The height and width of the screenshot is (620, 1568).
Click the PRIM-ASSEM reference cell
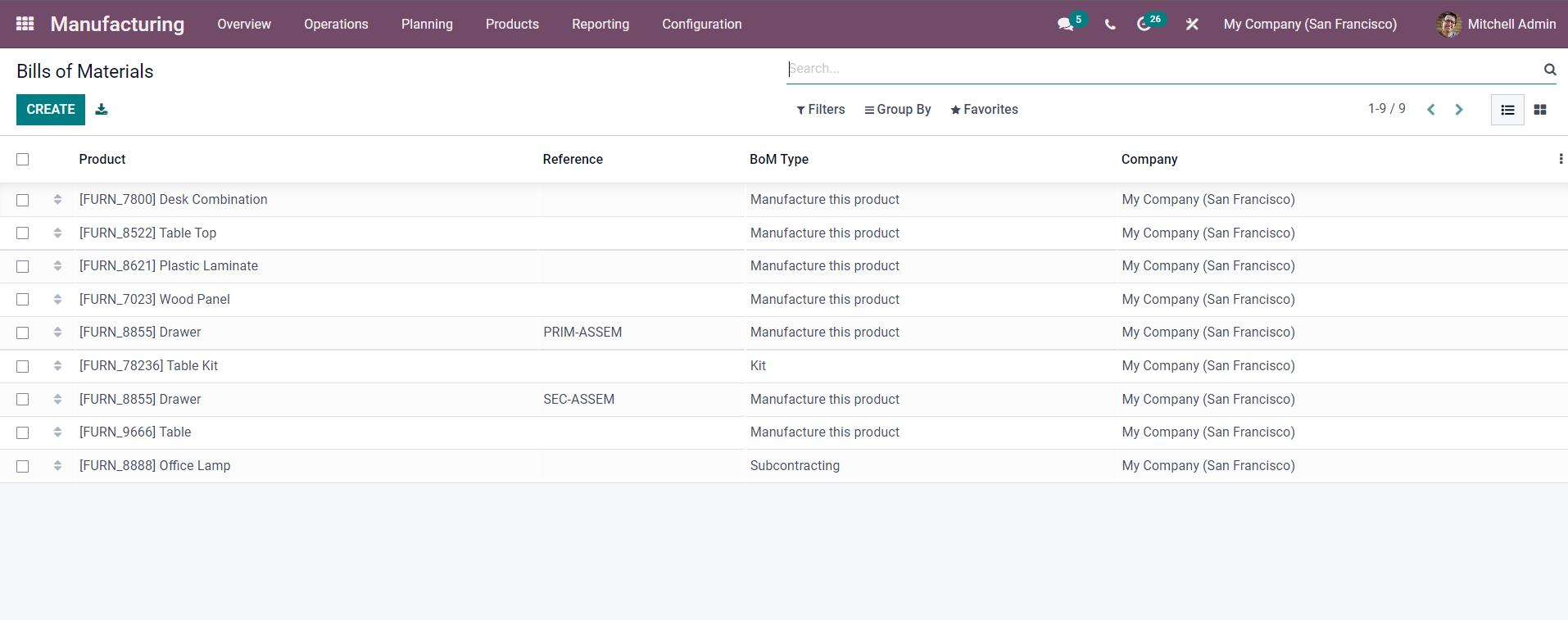[x=582, y=333]
